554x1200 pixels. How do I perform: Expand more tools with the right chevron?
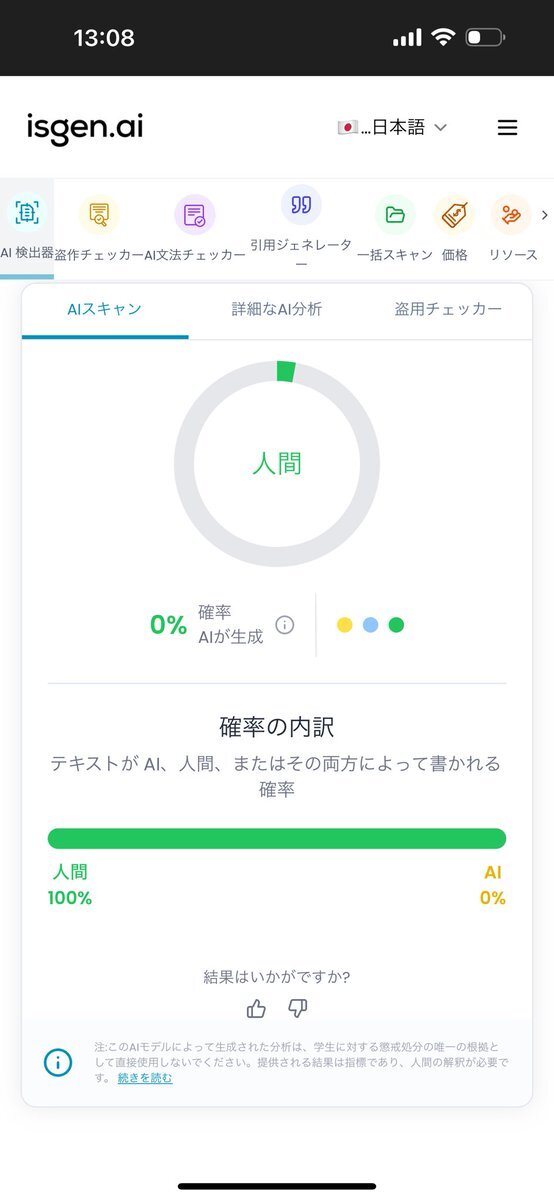point(544,214)
